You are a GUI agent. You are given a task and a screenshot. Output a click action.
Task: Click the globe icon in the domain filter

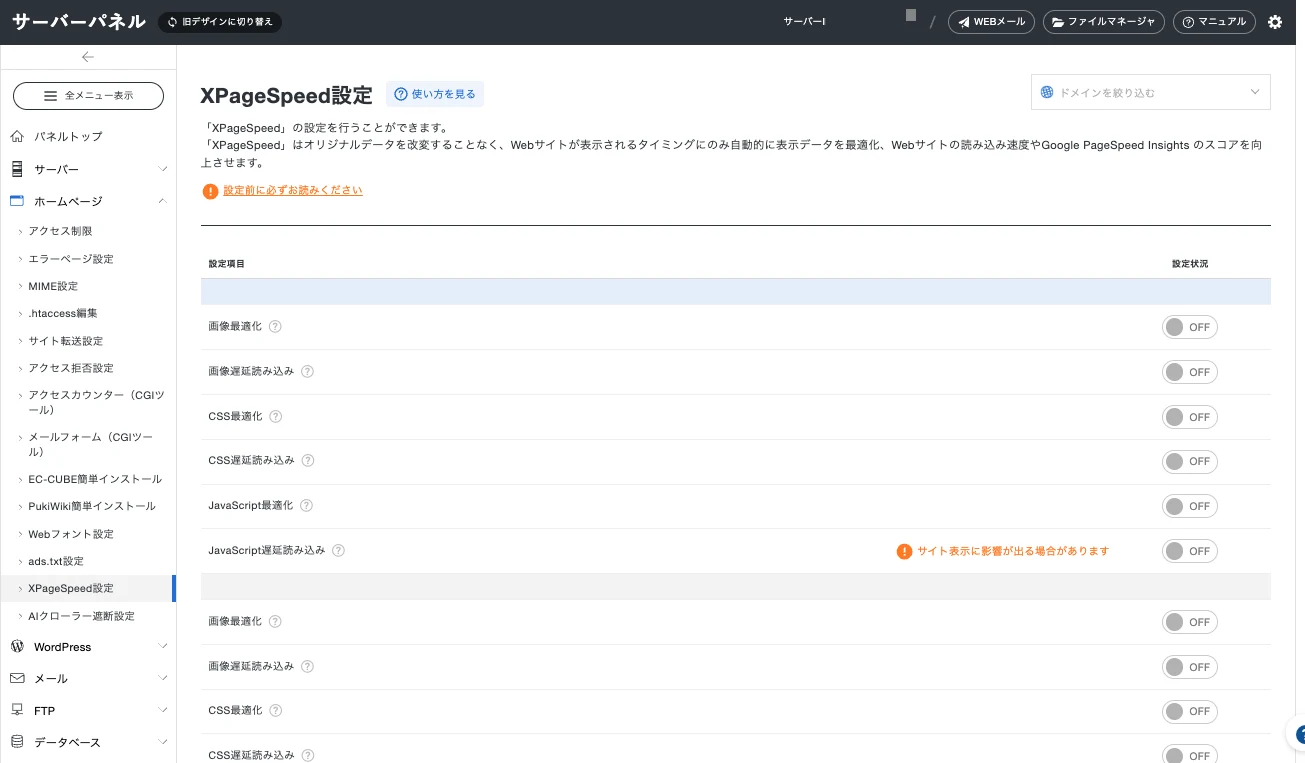pos(1047,92)
